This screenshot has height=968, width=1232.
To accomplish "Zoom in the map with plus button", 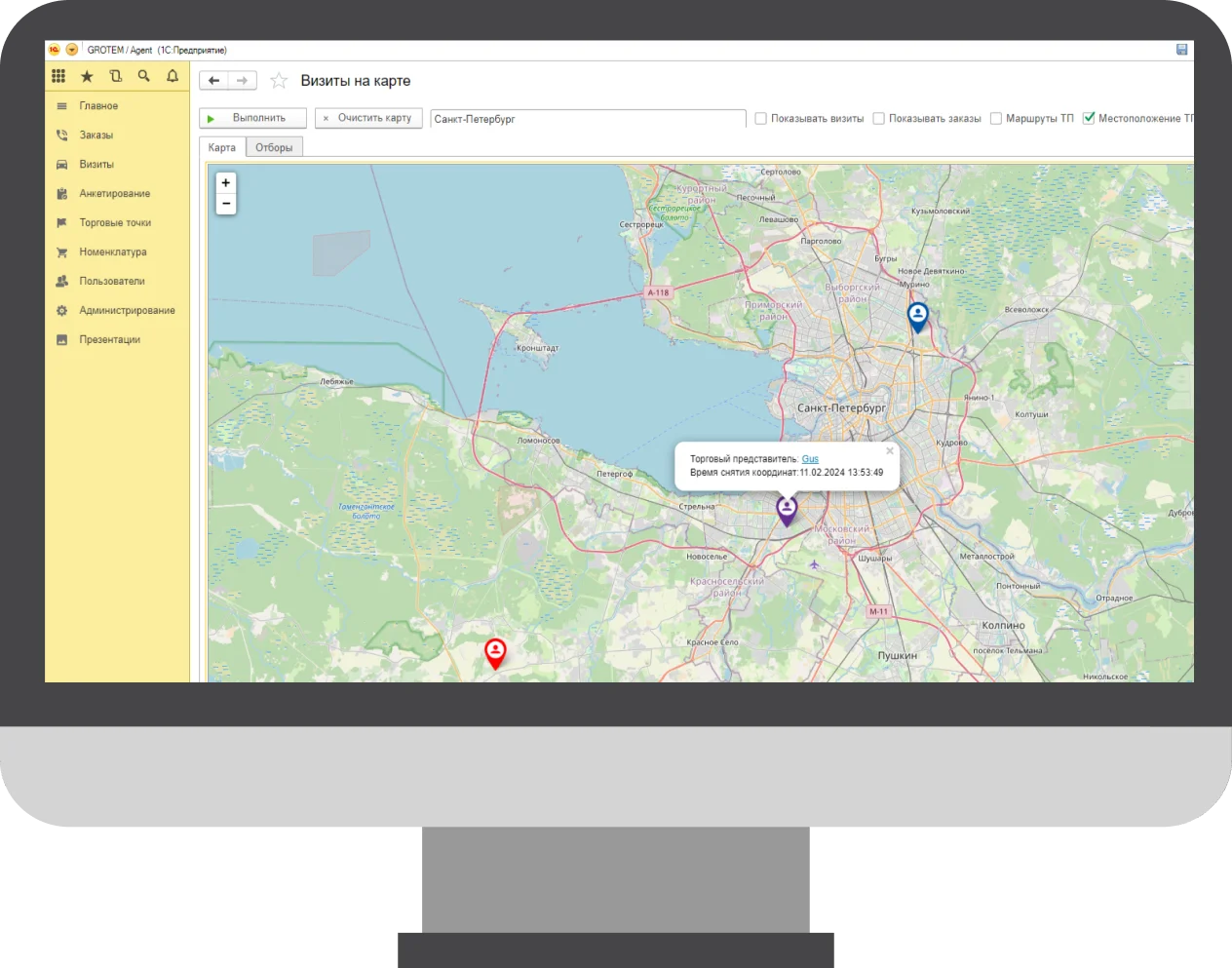I will (226, 182).
